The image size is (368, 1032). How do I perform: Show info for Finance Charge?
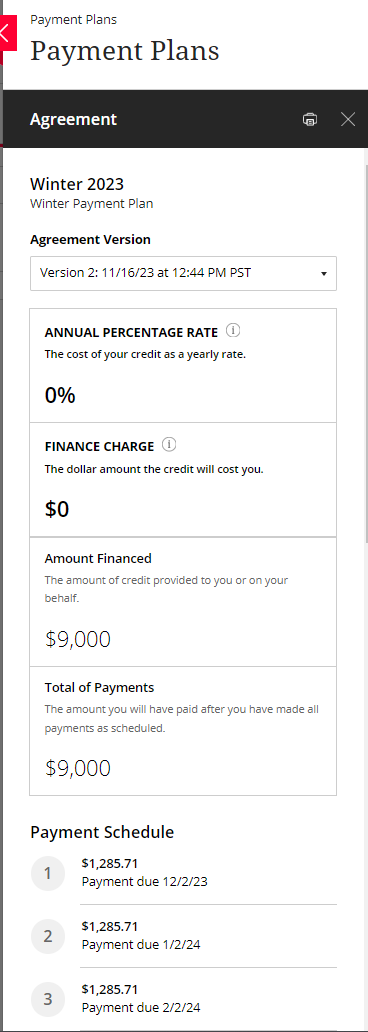(x=169, y=445)
